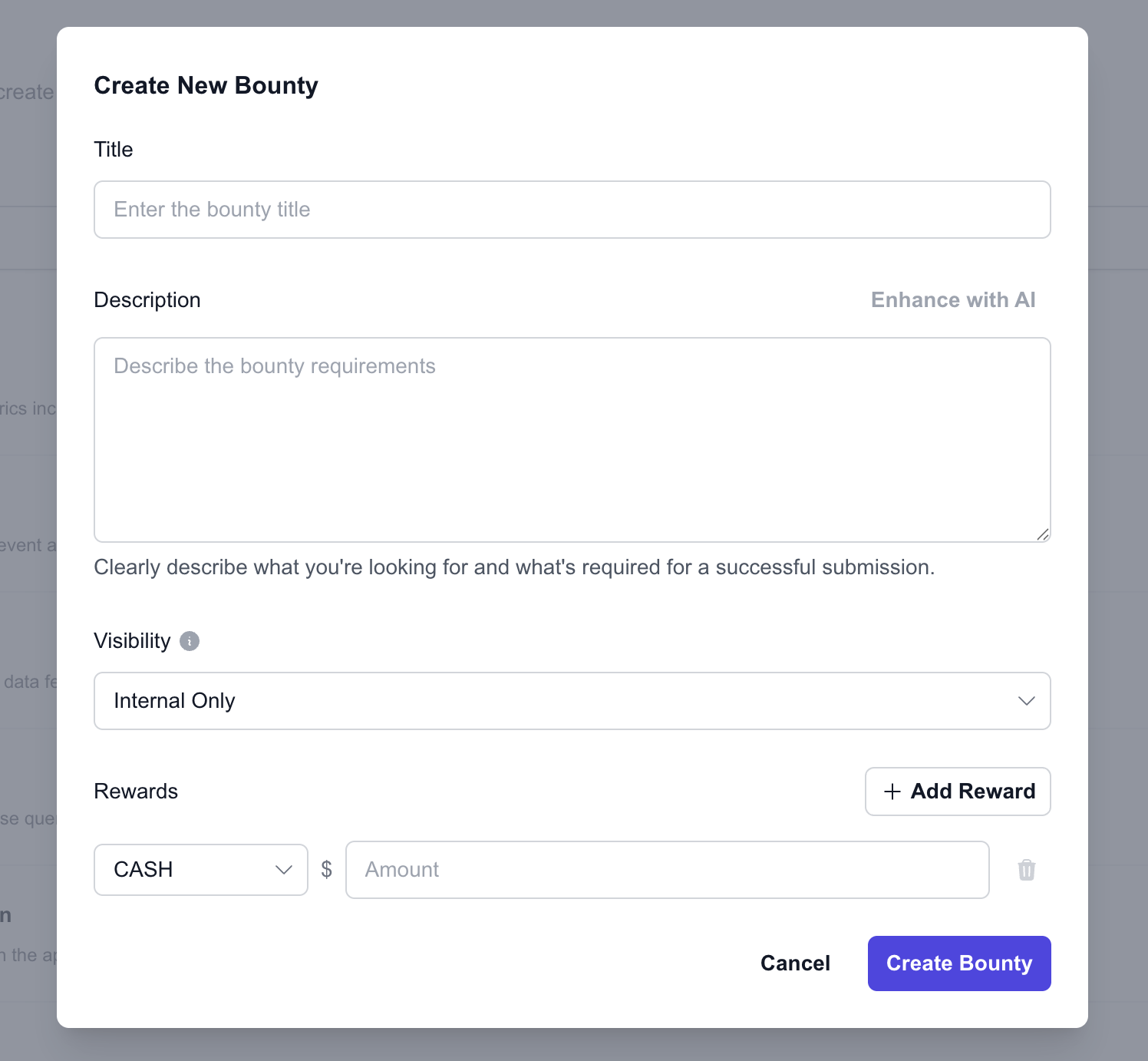
Task: Click the dollar sign before Amount
Action: click(327, 869)
